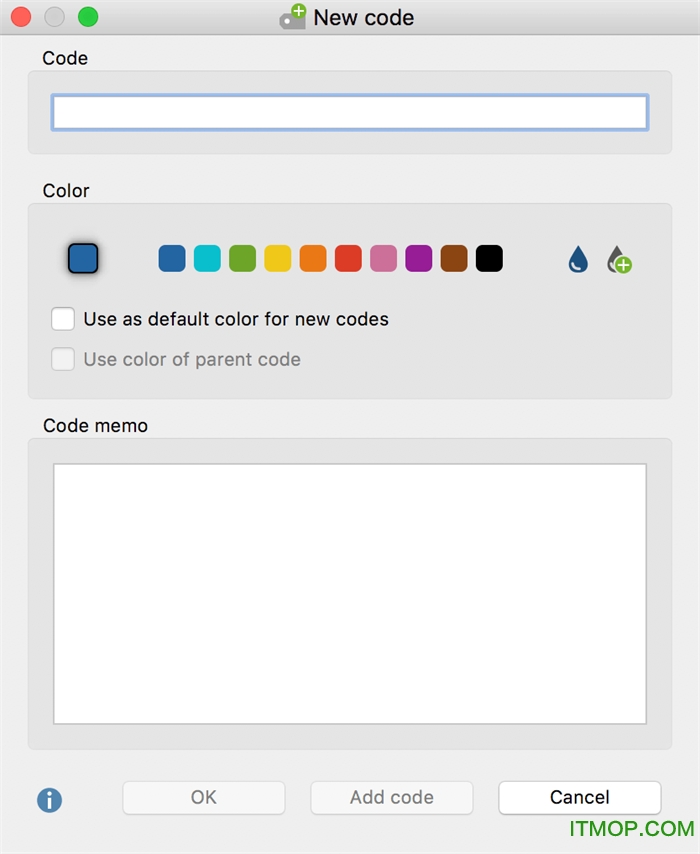Image resolution: width=700 pixels, height=854 pixels.
Task: Open the blue info help icon
Action: click(50, 800)
